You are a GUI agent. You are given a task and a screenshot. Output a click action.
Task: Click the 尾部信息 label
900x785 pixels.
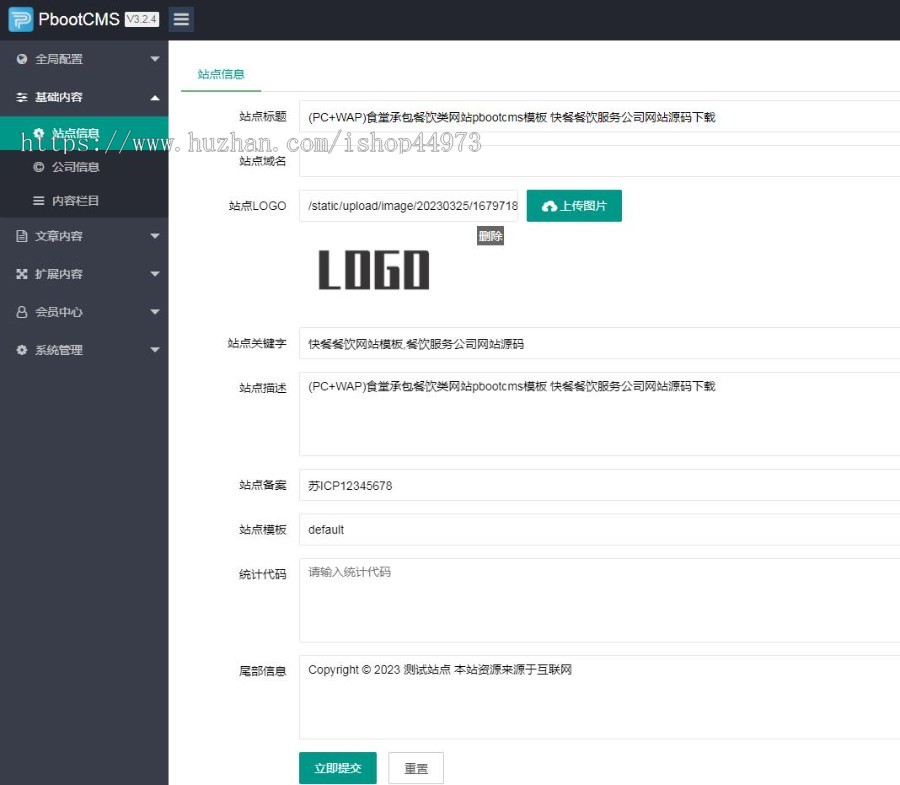click(262, 671)
